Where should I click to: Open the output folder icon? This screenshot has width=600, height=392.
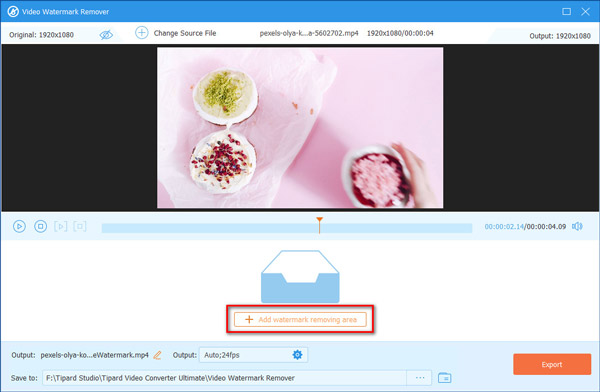444,378
